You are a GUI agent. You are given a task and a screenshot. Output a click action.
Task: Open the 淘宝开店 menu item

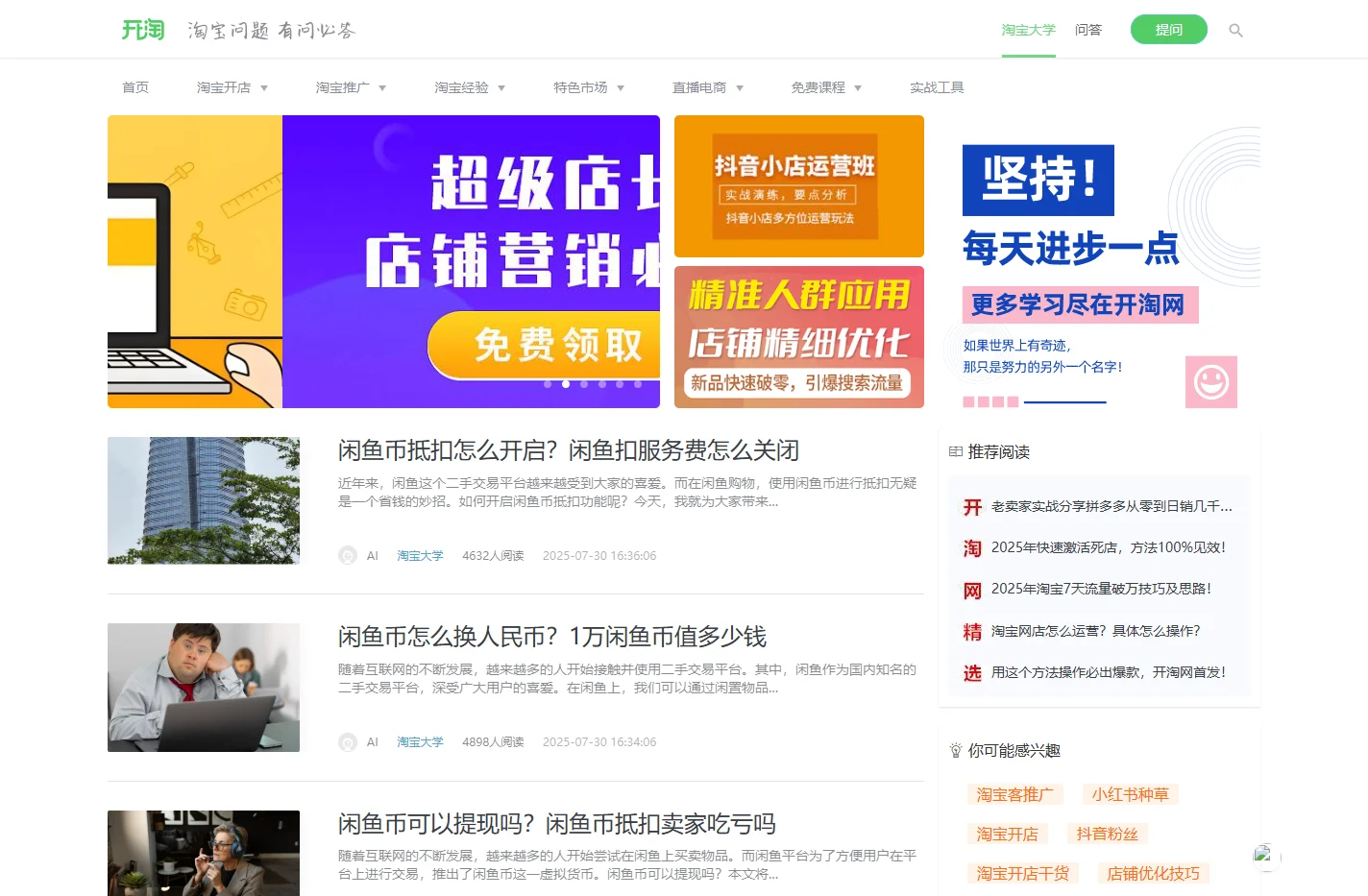[x=224, y=87]
